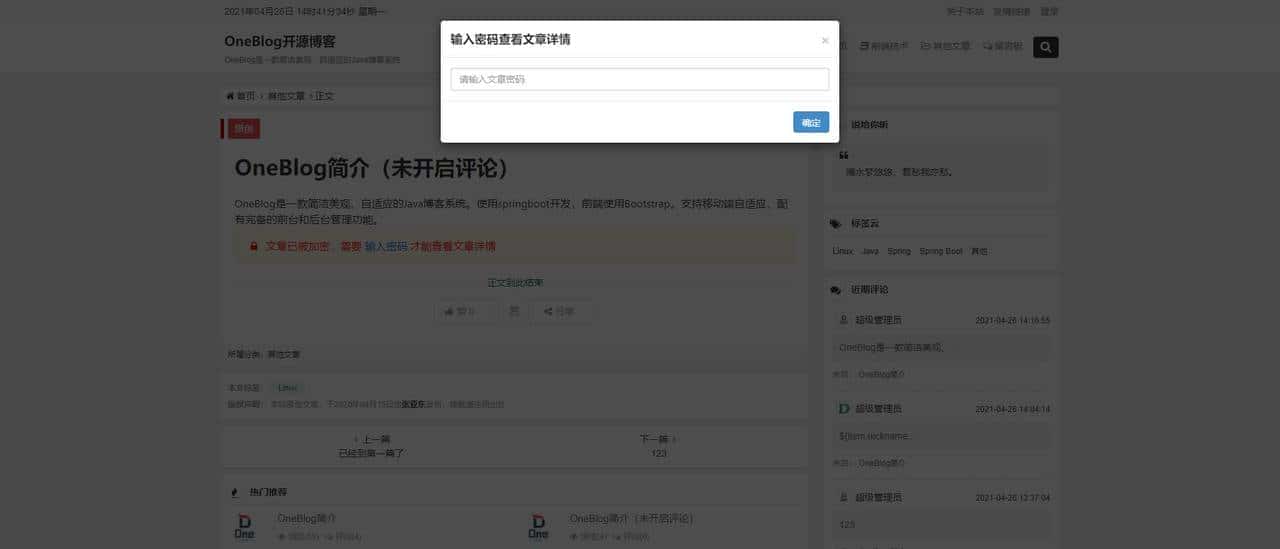Click the dialog title 输入密码查看文章详情
1280x549 pixels.
pyautogui.click(x=511, y=40)
